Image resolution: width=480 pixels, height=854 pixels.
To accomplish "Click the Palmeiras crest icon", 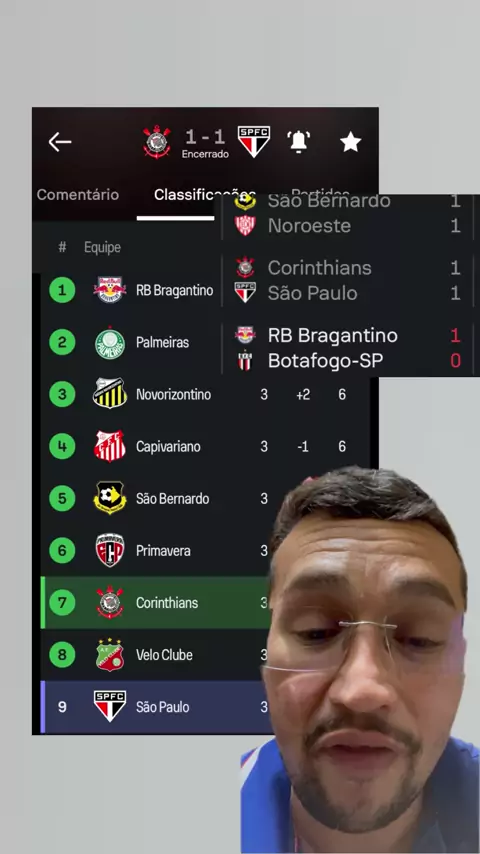I will [110, 343].
